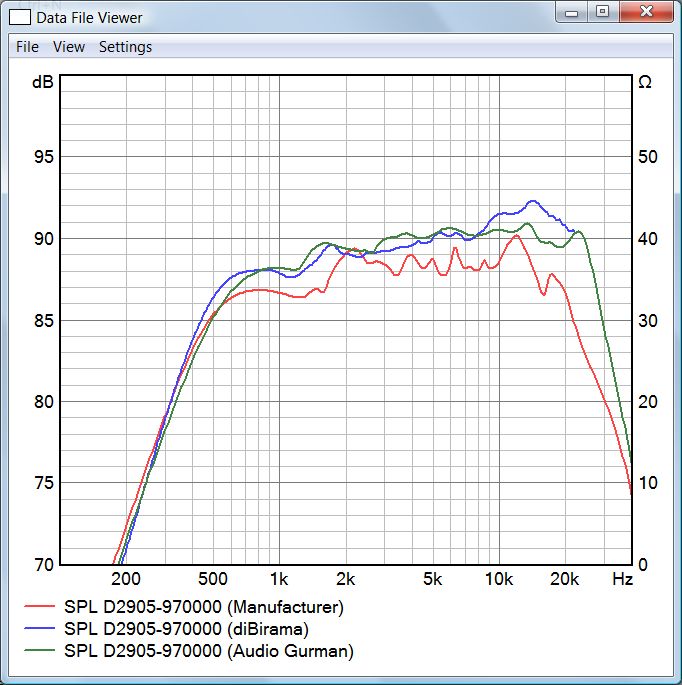Click the '5k' frequency axis label
Viewport: 682px width, 685px height.
[433, 579]
